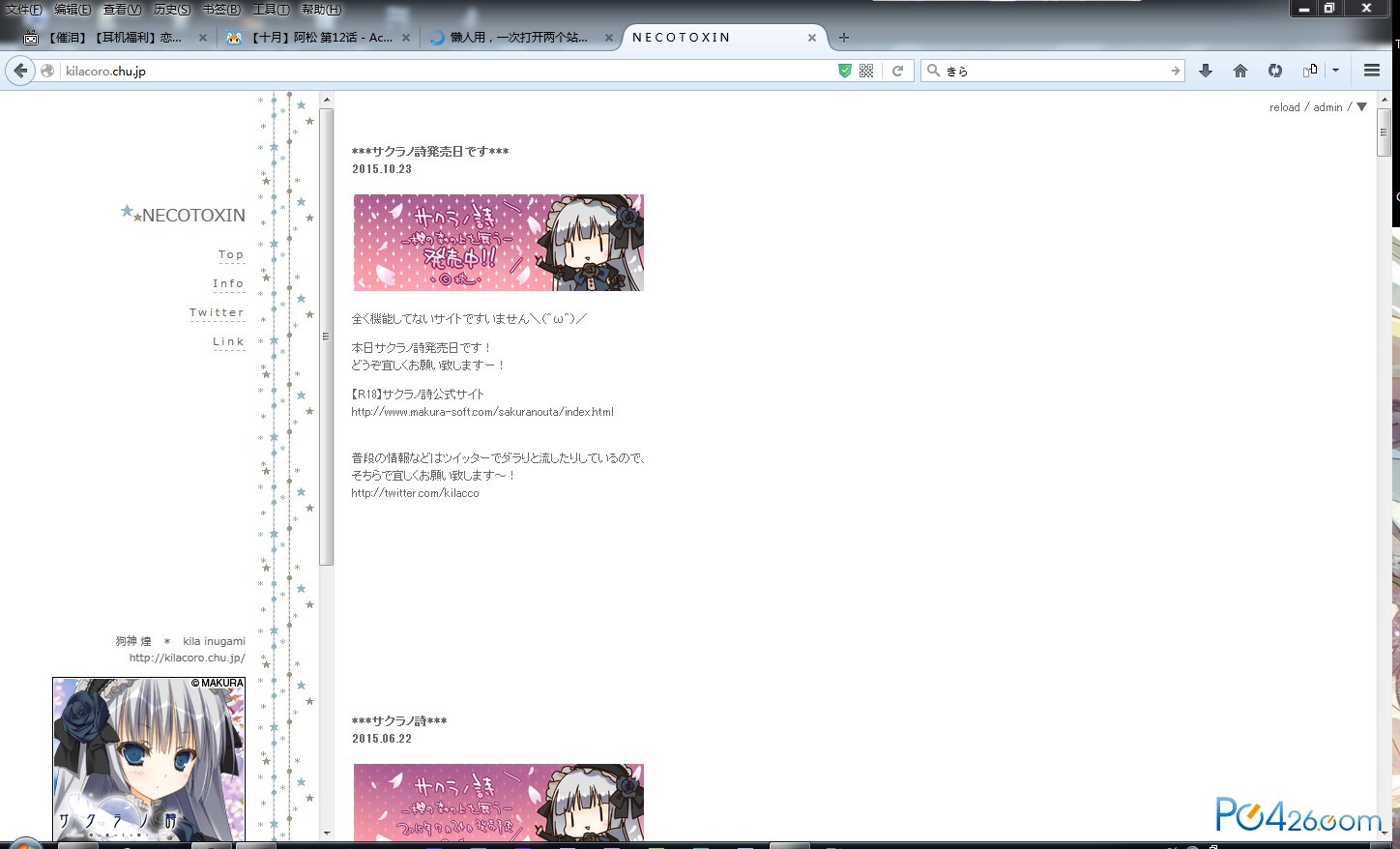Click the magnifier icon in the search box

(x=934, y=71)
